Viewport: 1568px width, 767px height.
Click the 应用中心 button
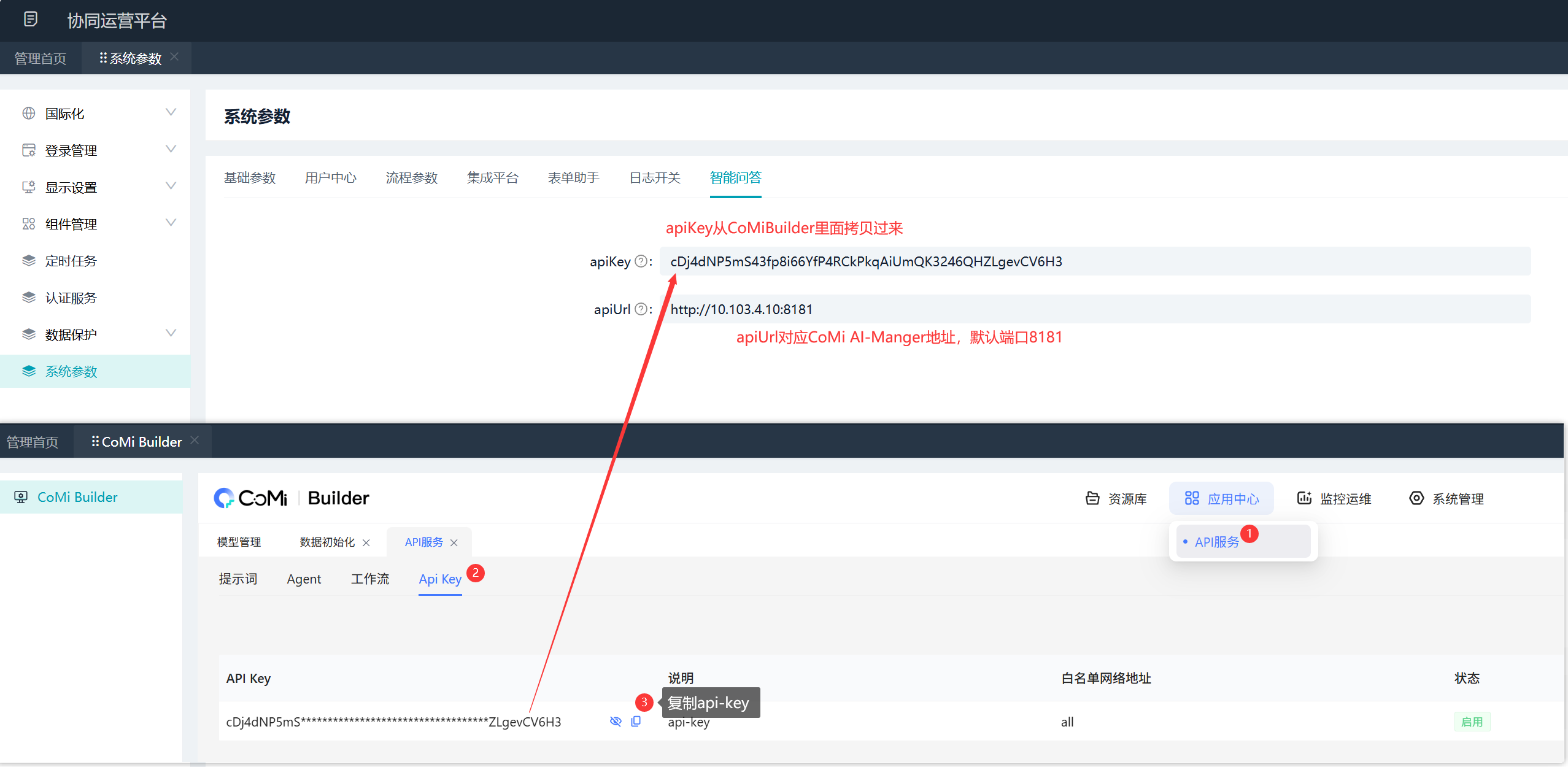(1221, 498)
